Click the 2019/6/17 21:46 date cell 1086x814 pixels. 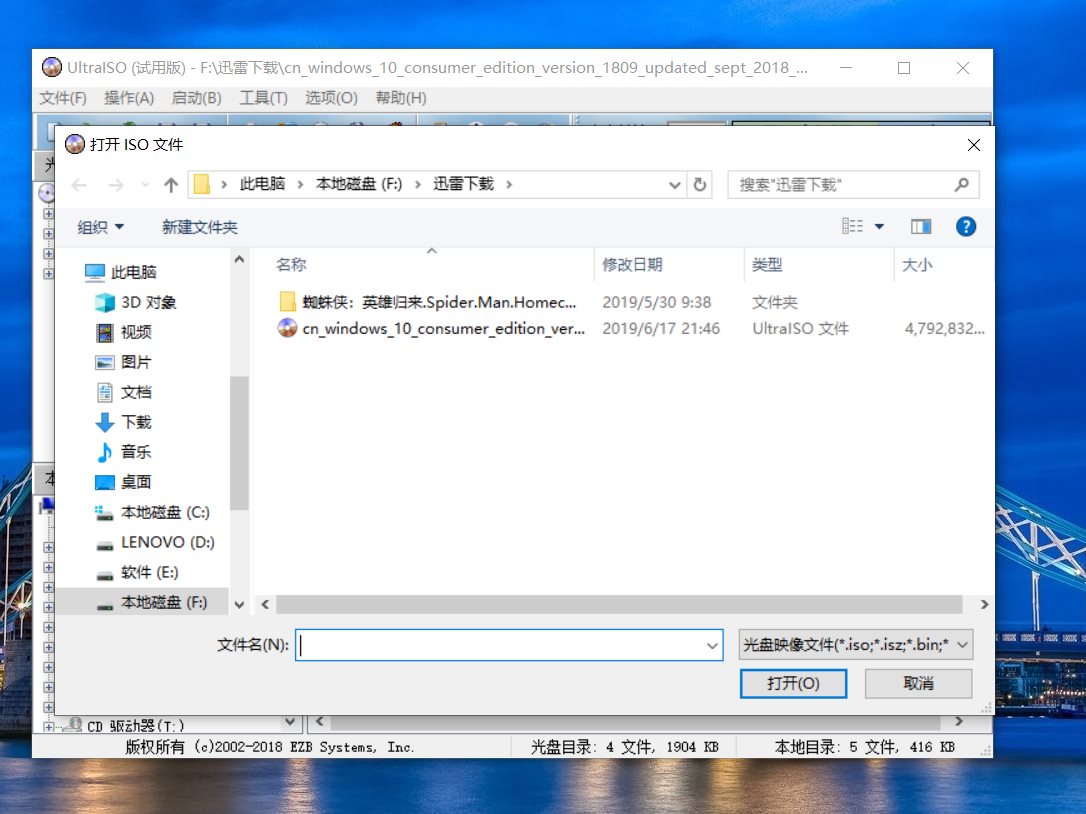(x=661, y=328)
